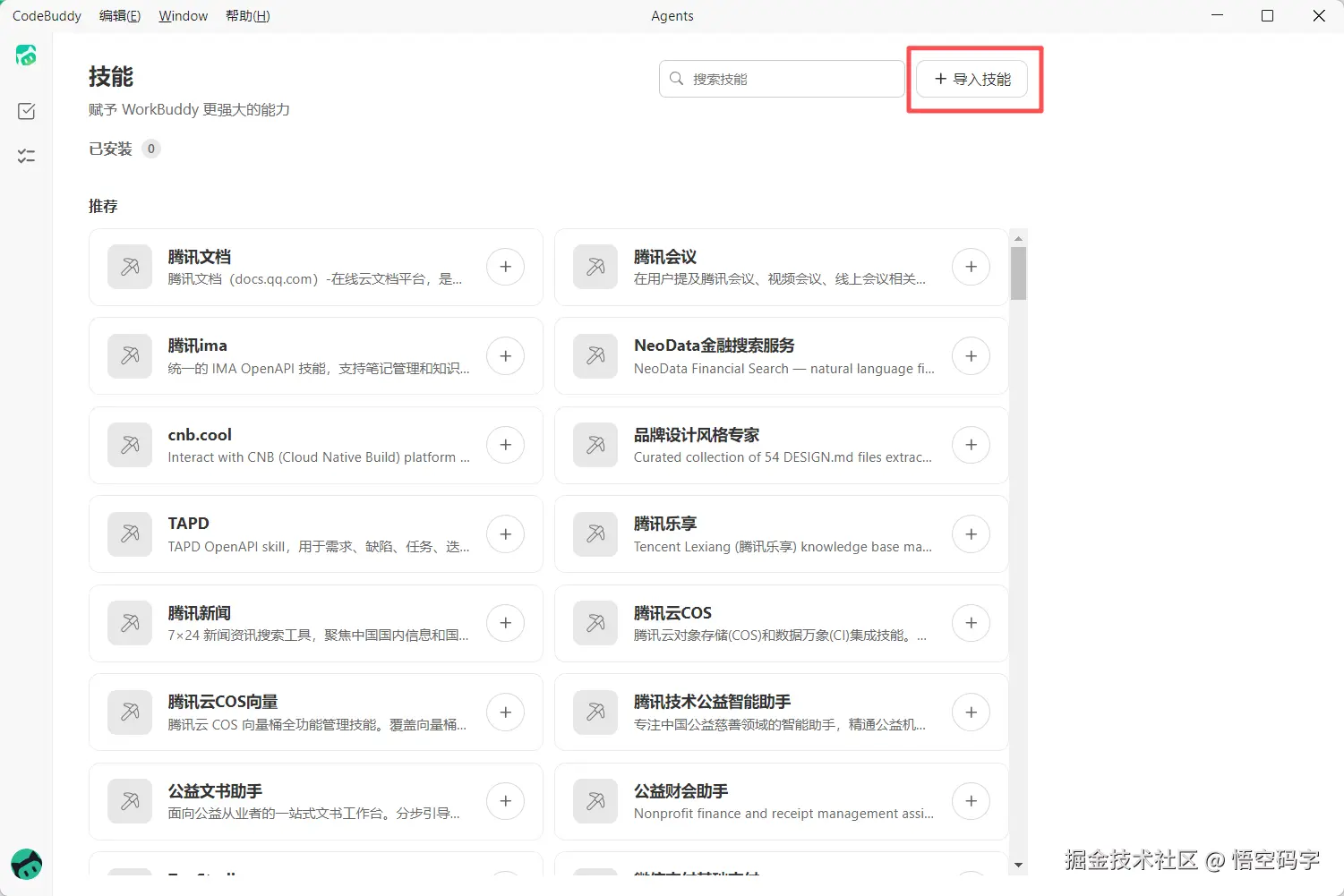Click the 技能 page heading
1344x896 pixels.
click(111, 77)
